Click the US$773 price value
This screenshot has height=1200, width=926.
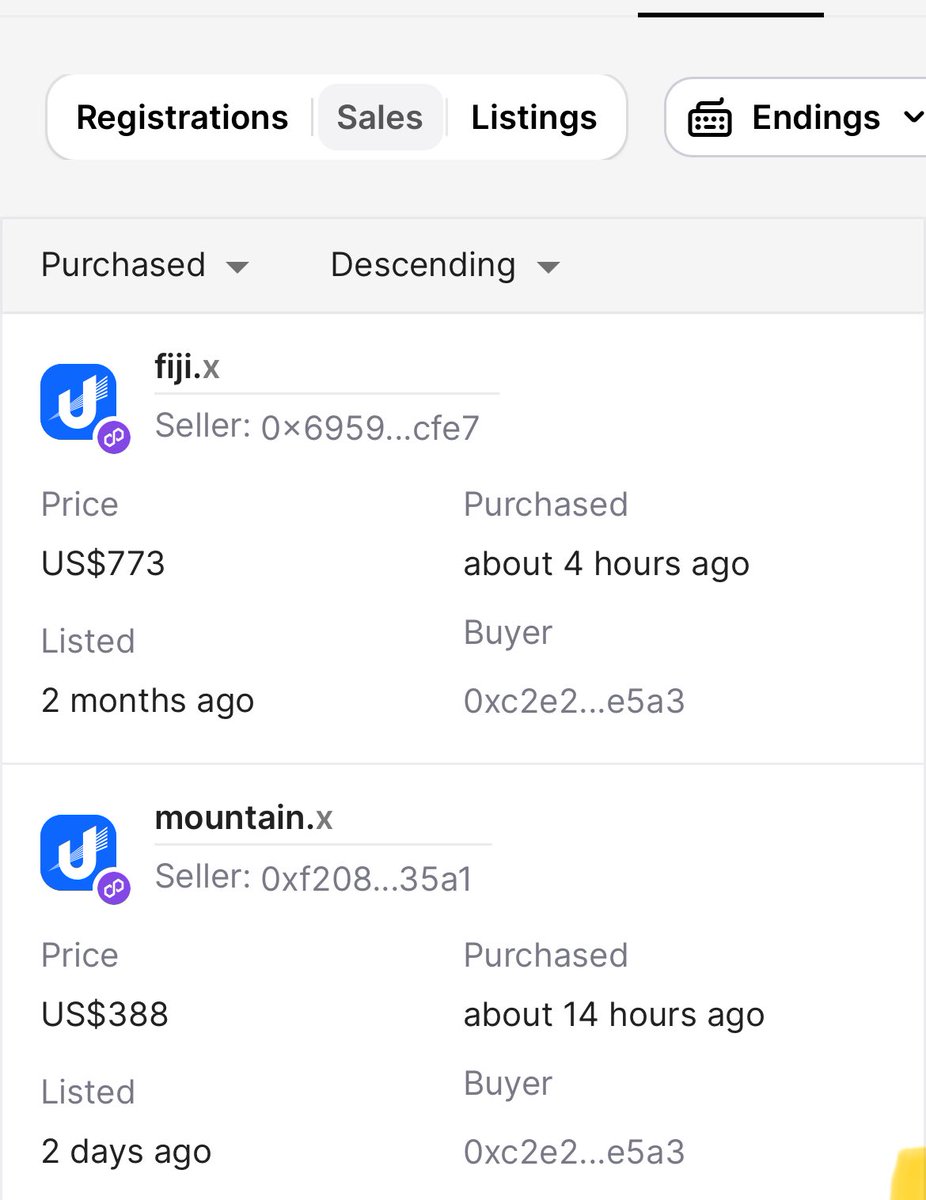[x=103, y=564]
